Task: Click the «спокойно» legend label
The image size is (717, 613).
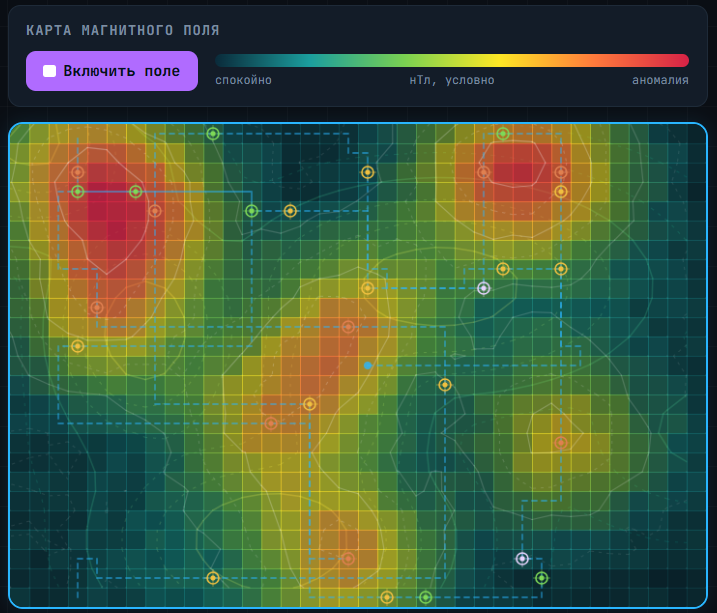Action: [243, 80]
